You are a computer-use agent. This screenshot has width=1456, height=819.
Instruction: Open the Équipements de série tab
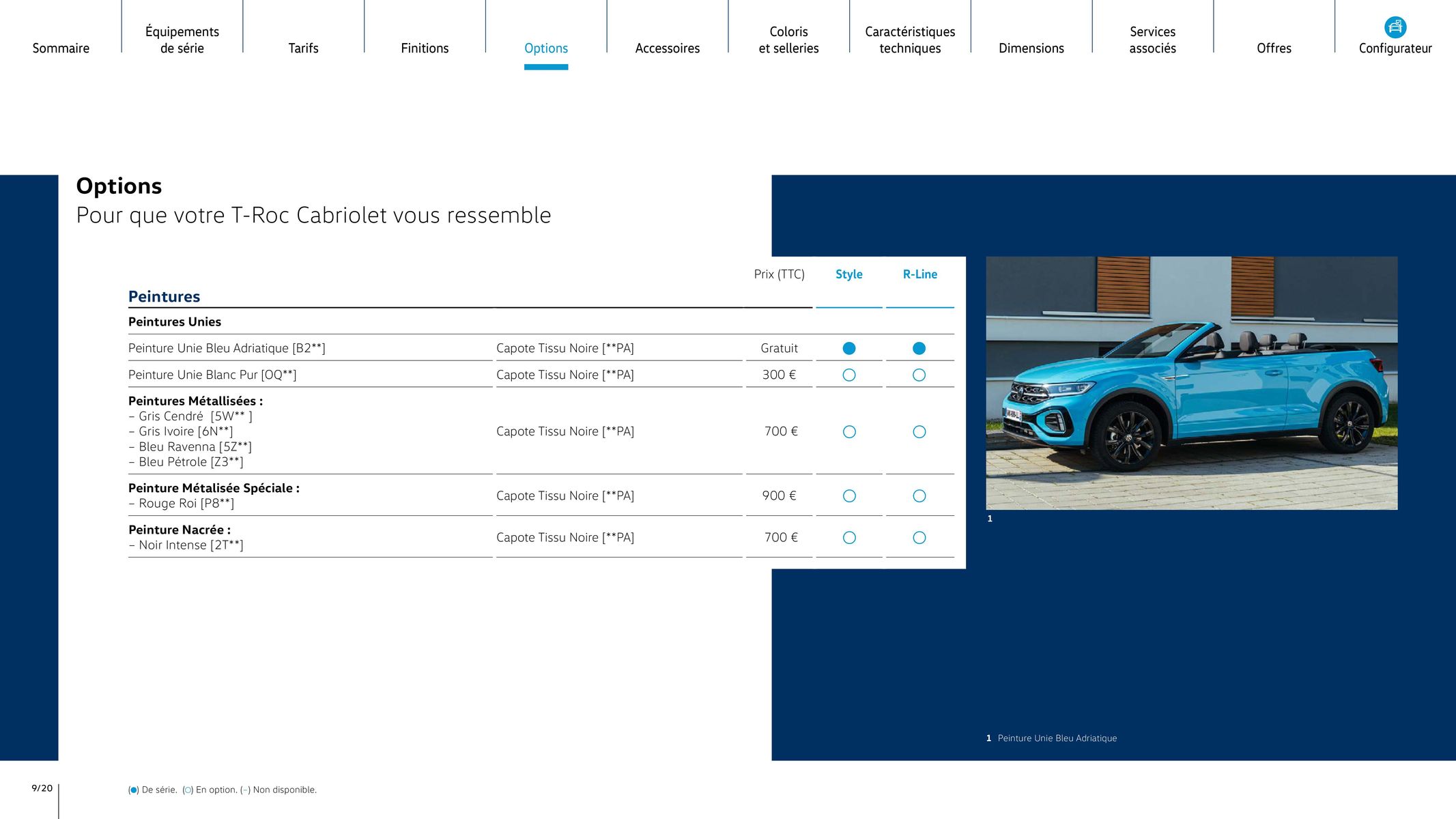click(x=182, y=40)
